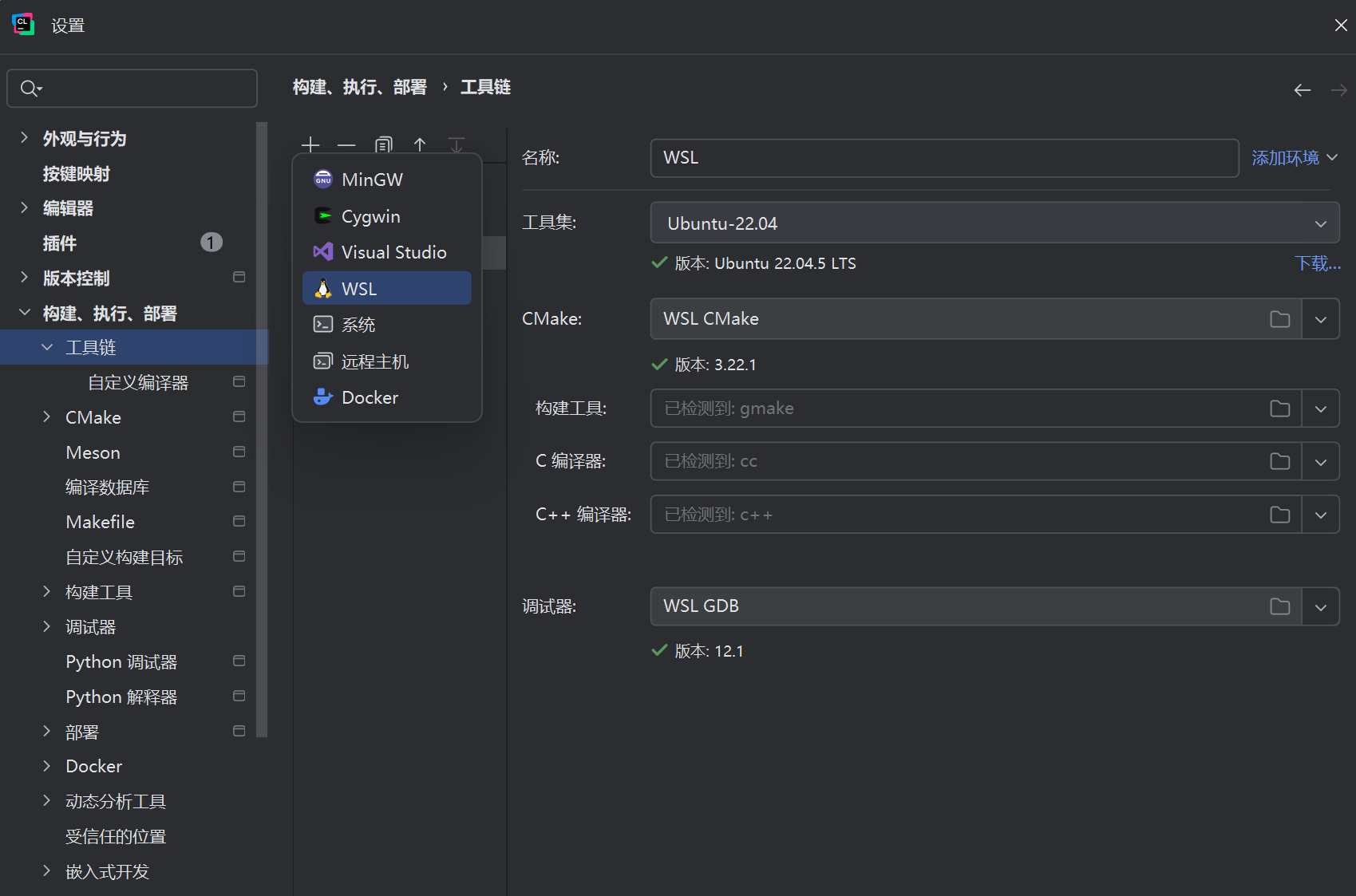
Task: Expand the 编辑器 settings section
Action: point(25,207)
